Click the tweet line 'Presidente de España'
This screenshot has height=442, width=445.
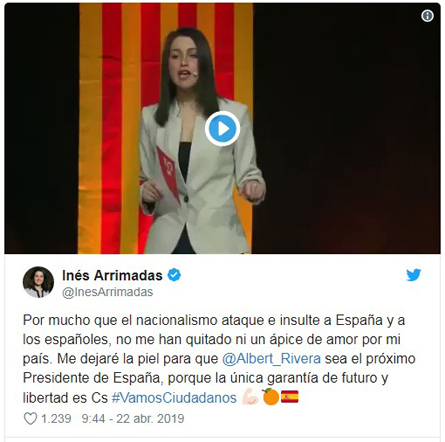(x=205, y=378)
